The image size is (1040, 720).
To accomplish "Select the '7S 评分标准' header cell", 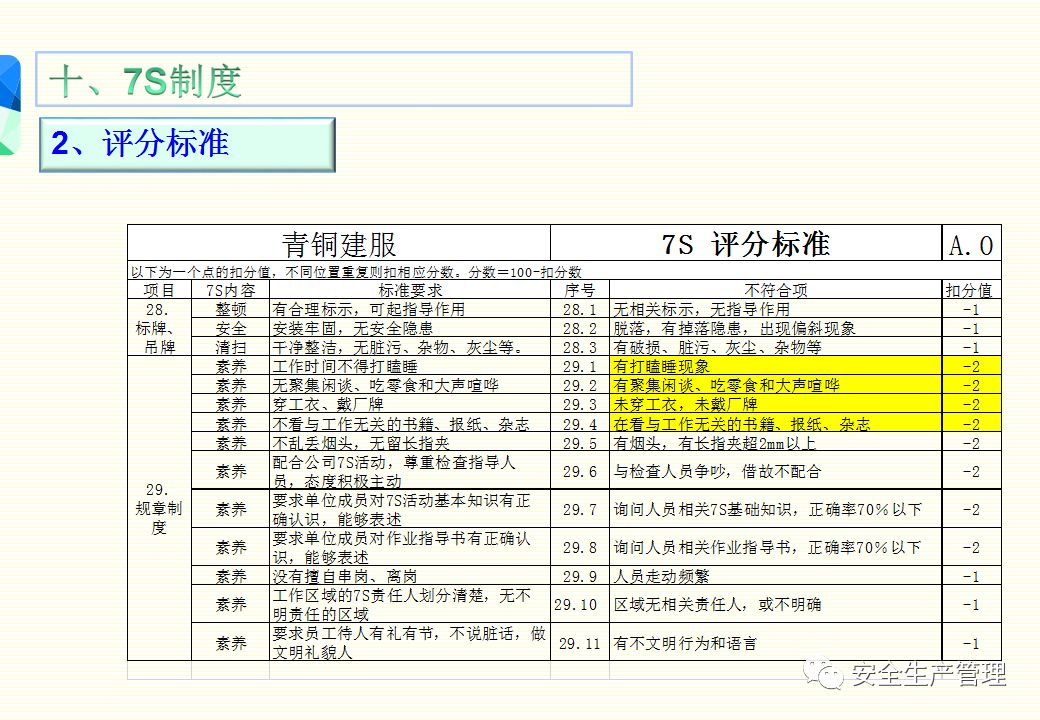I will click(x=746, y=243).
